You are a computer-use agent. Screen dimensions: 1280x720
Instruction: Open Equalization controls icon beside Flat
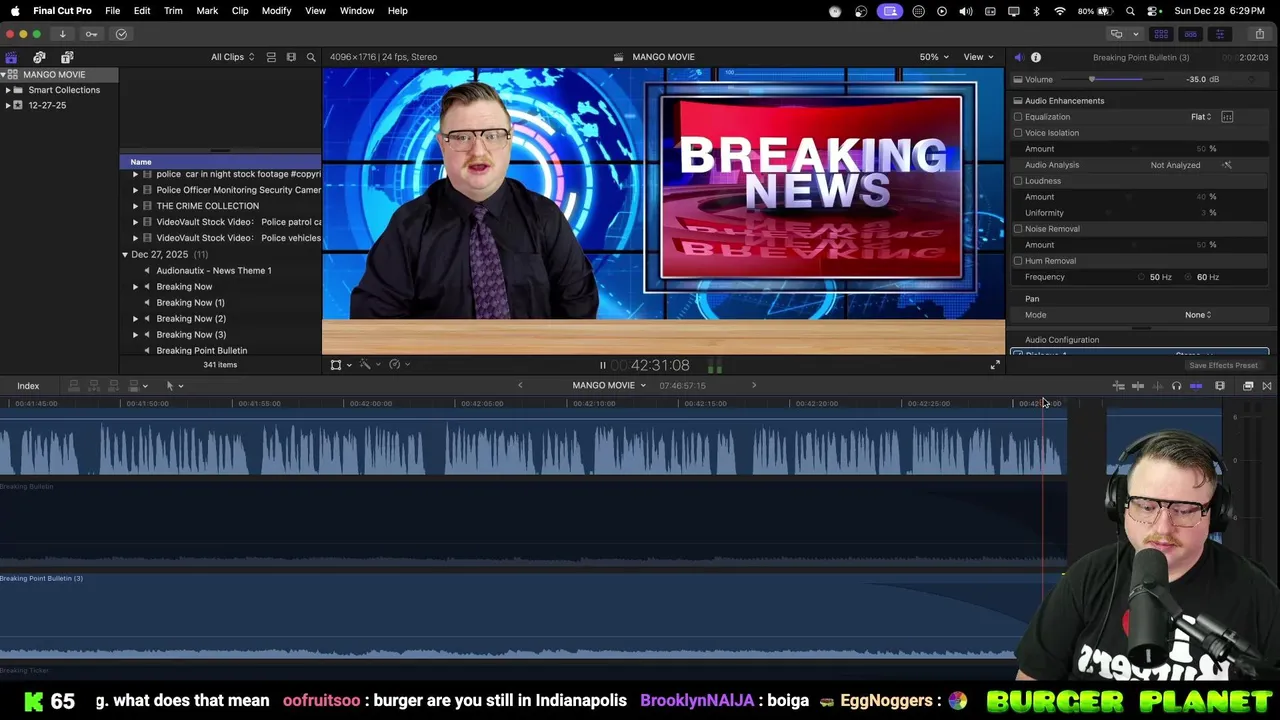[x=1227, y=117]
